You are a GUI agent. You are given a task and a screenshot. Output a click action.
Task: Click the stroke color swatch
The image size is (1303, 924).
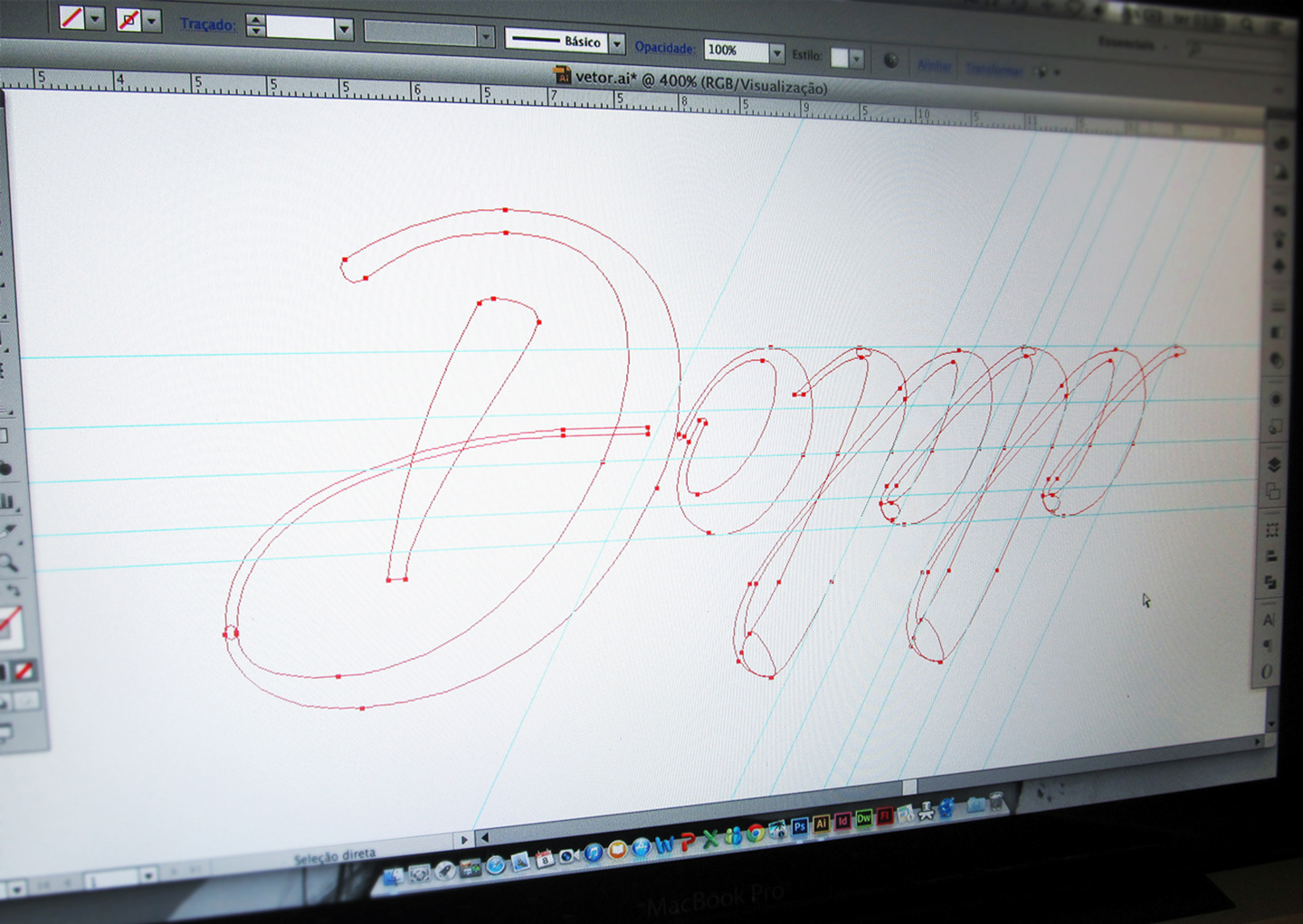(x=128, y=20)
